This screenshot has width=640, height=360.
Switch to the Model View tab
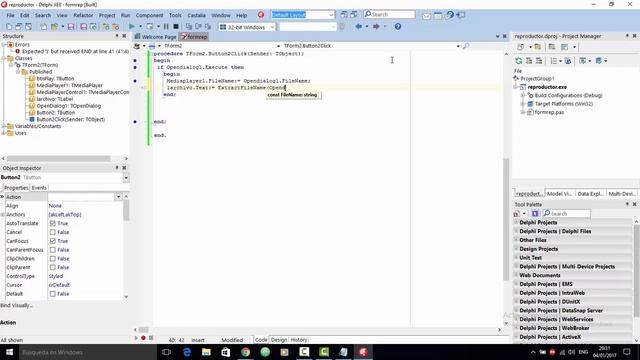pyautogui.click(x=559, y=194)
